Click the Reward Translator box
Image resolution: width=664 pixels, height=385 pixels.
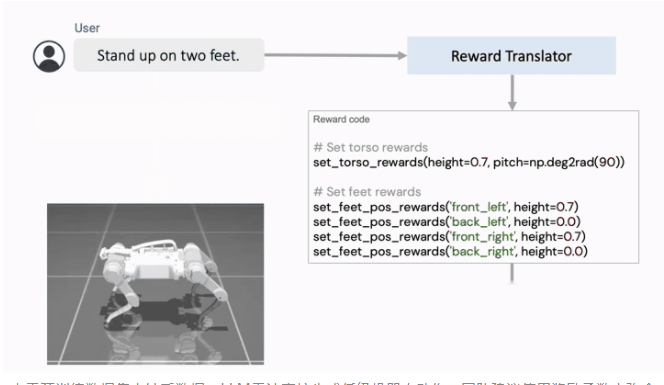point(512,56)
